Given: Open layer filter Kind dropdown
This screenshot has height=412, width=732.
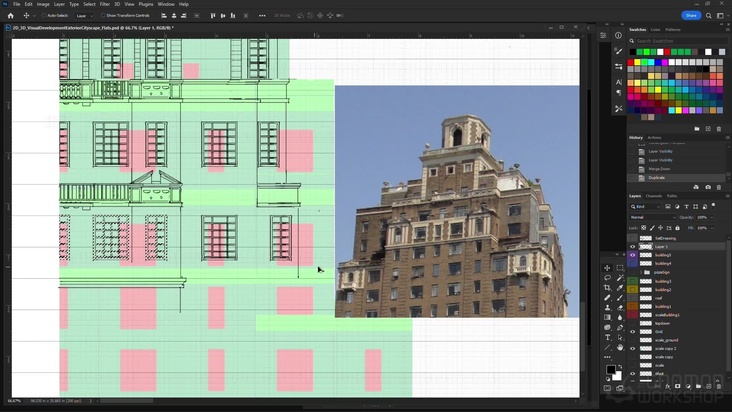Looking at the screenshot, I should coord(645,207).
